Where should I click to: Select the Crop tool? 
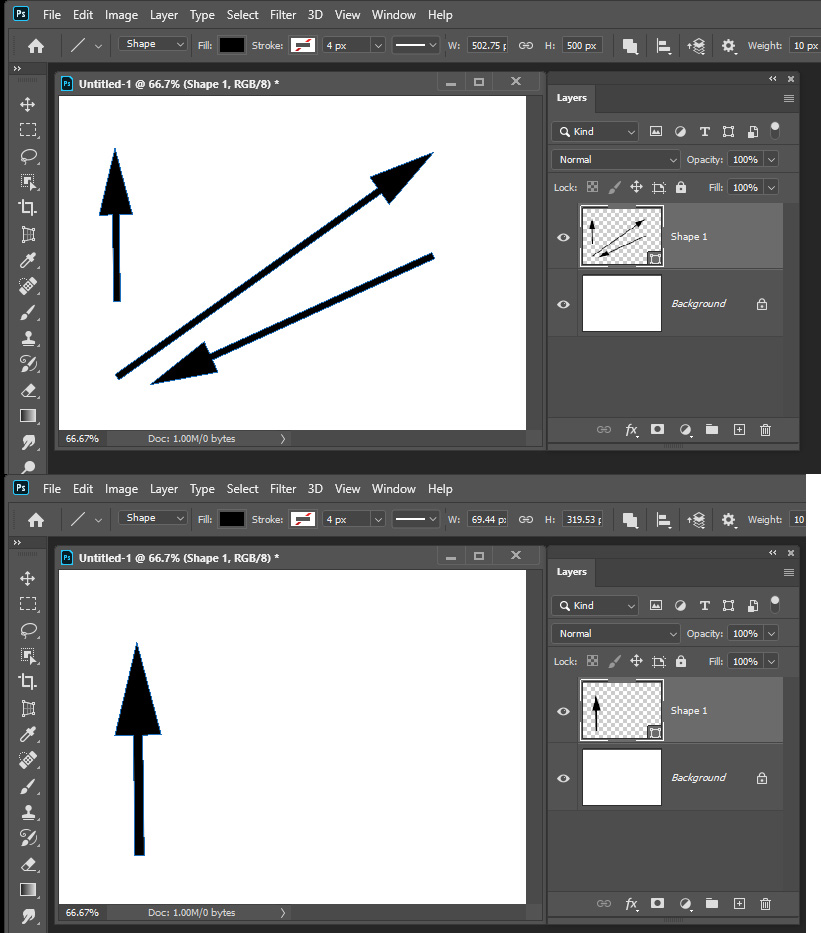pyautogui.click(x=27, y=208)
